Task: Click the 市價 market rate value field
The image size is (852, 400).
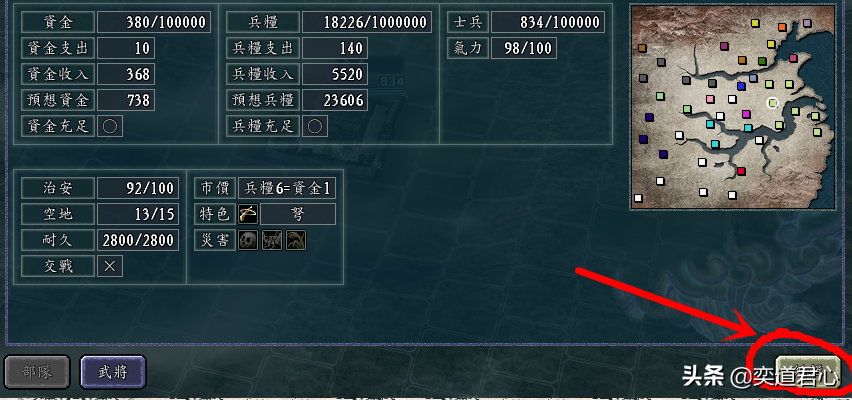Action: [287, 188]
